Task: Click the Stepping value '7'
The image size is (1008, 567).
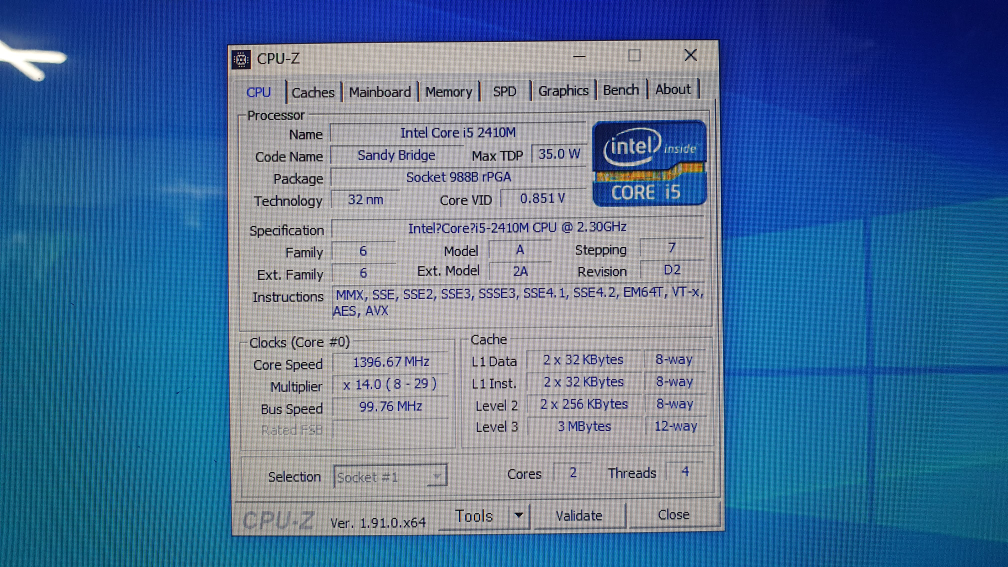Action: (672, 248)
